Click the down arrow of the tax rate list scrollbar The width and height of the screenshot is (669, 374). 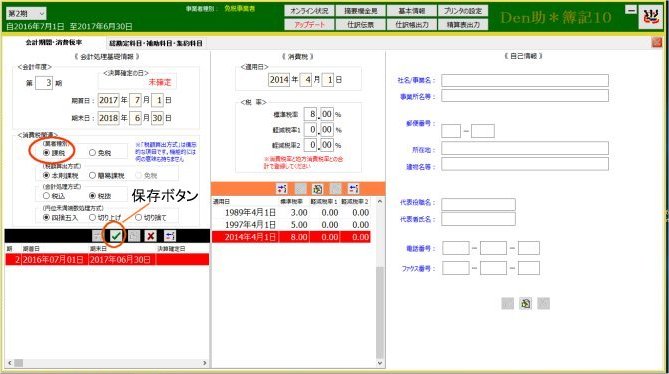pos(380,363)
